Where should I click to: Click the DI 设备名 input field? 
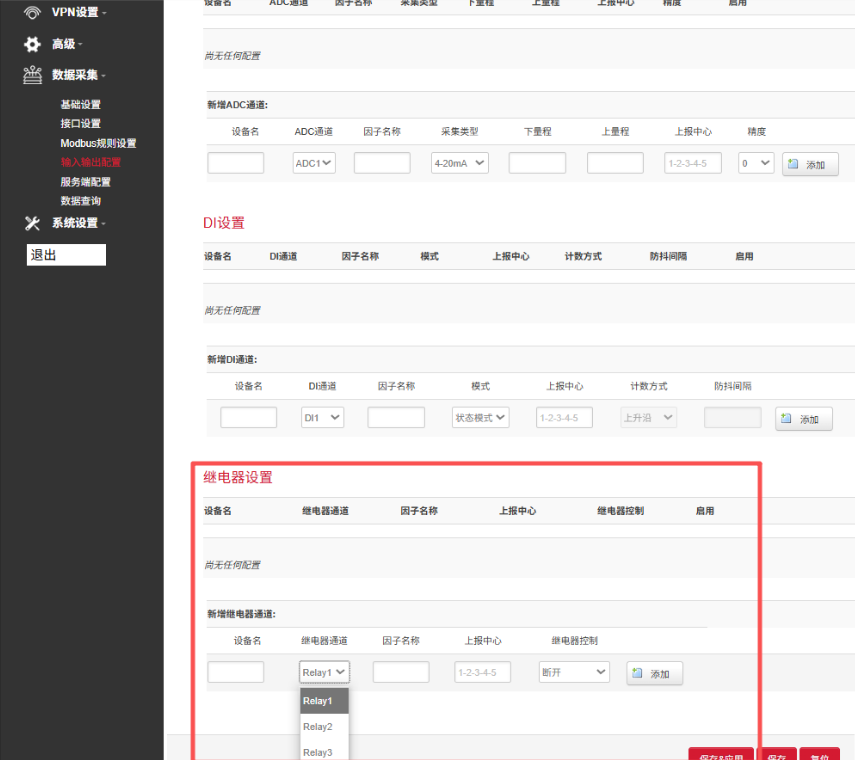(249, 418)
